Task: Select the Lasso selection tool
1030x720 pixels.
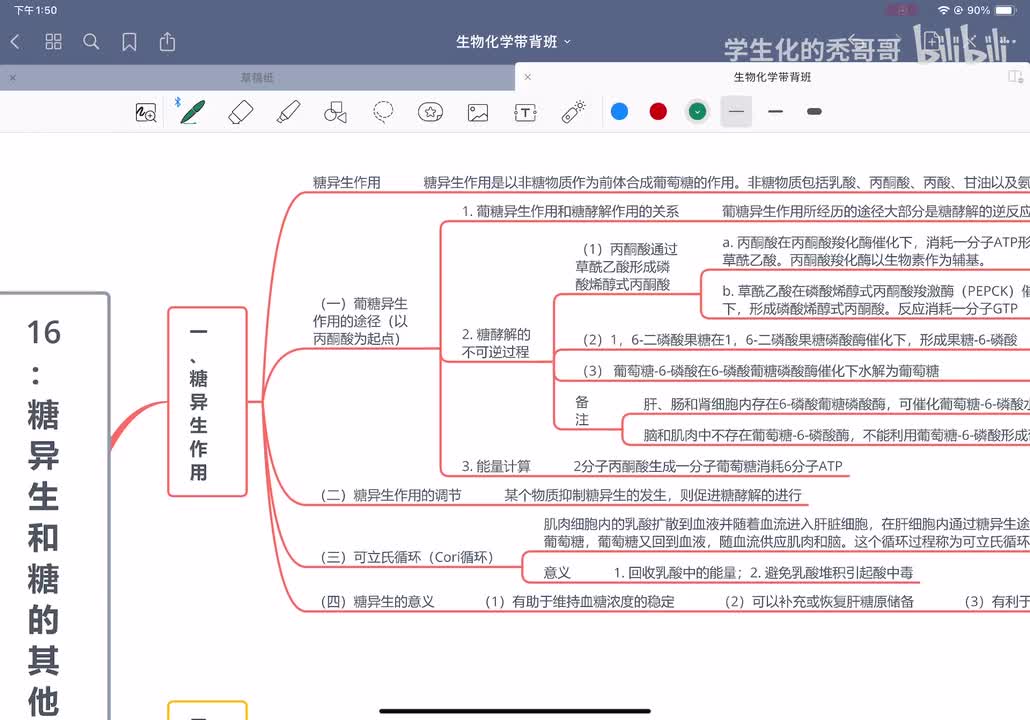Action: point(383,112)
